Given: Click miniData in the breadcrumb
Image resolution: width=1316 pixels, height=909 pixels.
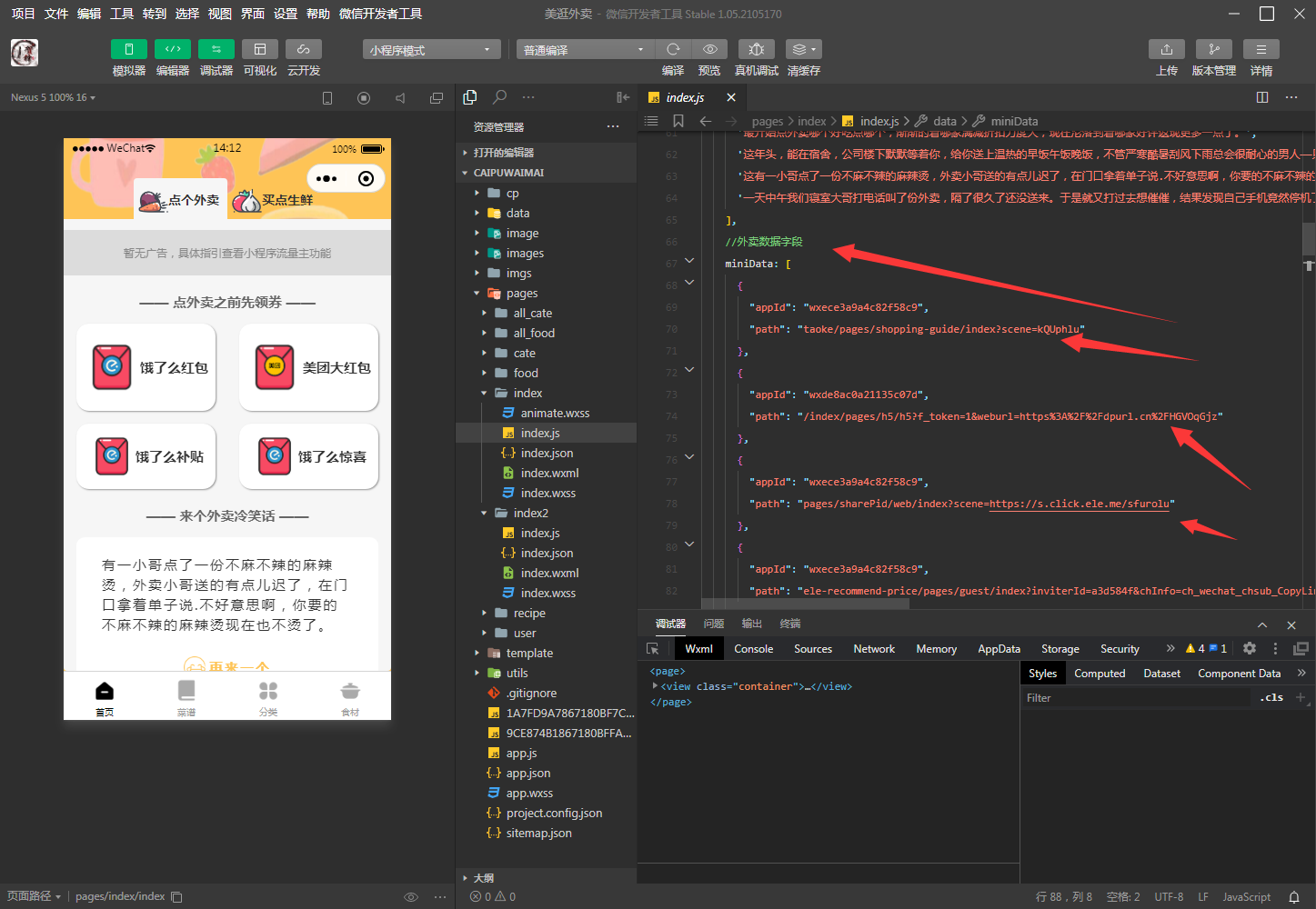Looking at the screenshot, I should (x=1014, y=121).
